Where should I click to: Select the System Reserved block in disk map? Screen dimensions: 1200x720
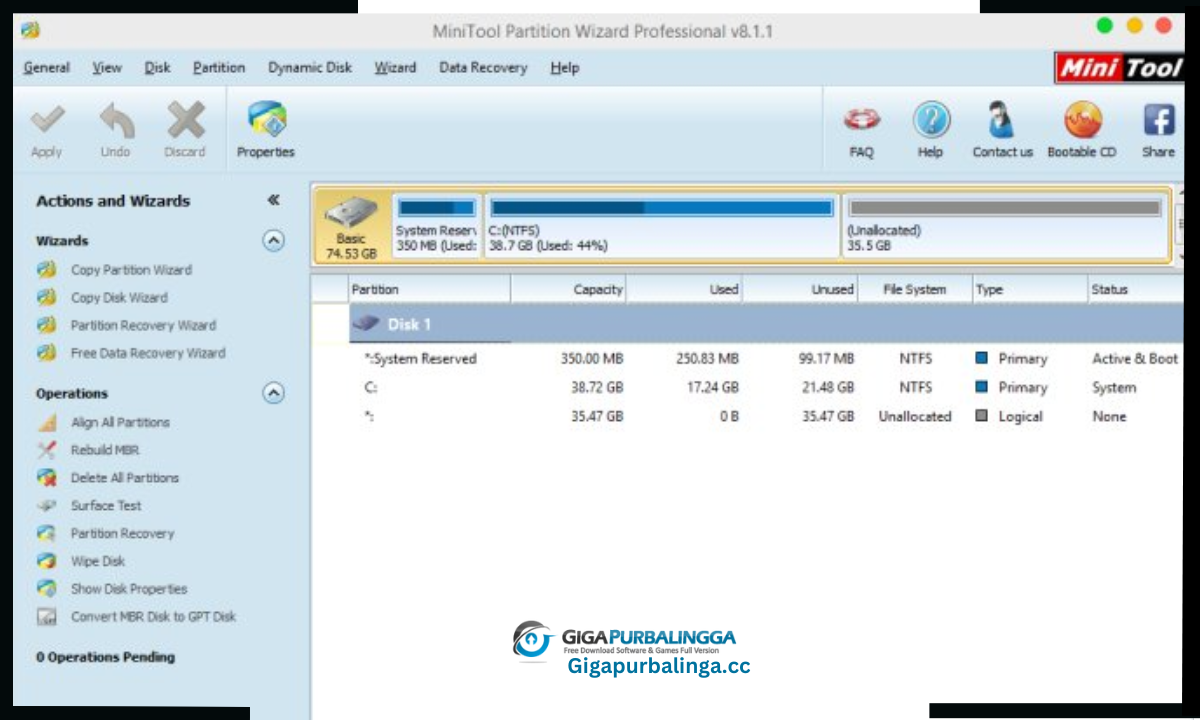[x=436, y=227]
